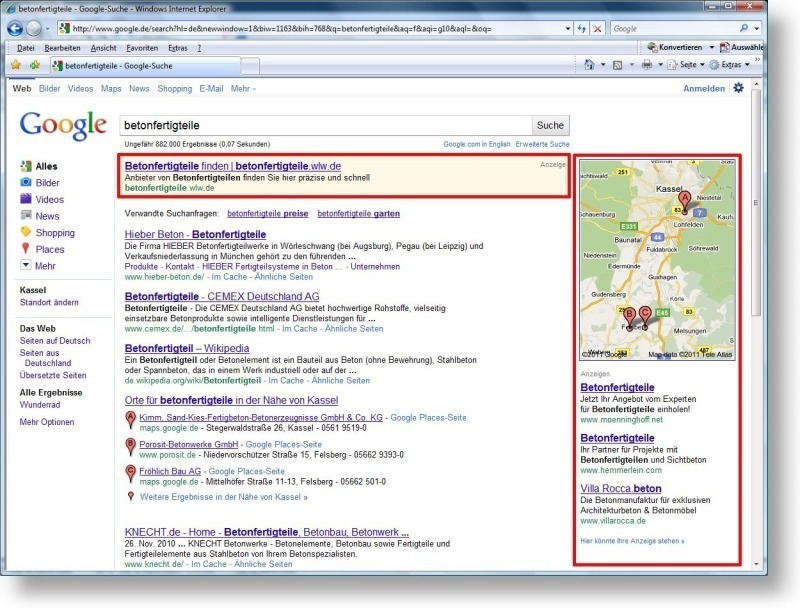The height and width of the screenshot is (608, 800).
Task: Click Maps in Google top navigation
Action: pos(111,89)
